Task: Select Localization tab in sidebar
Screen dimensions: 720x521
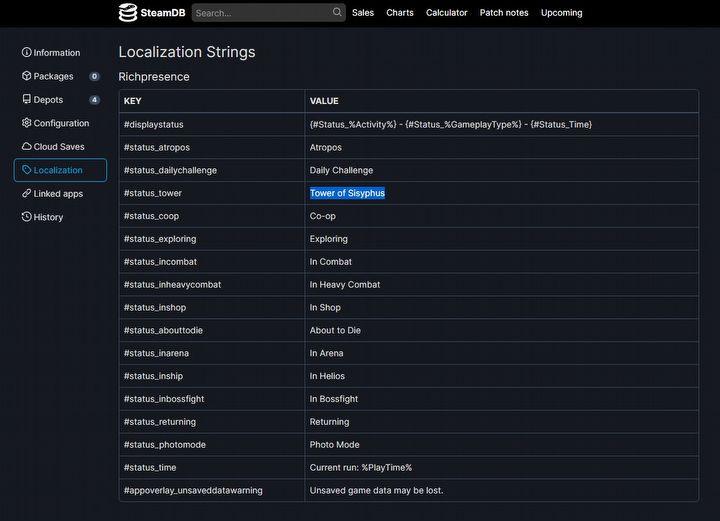Action: pyautogui.click(x=58, y=170)
